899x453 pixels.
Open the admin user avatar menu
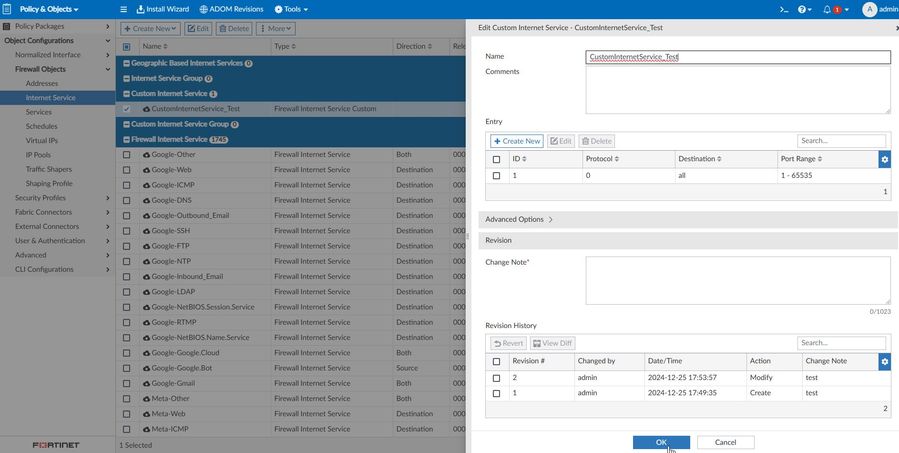pos(869,9)
